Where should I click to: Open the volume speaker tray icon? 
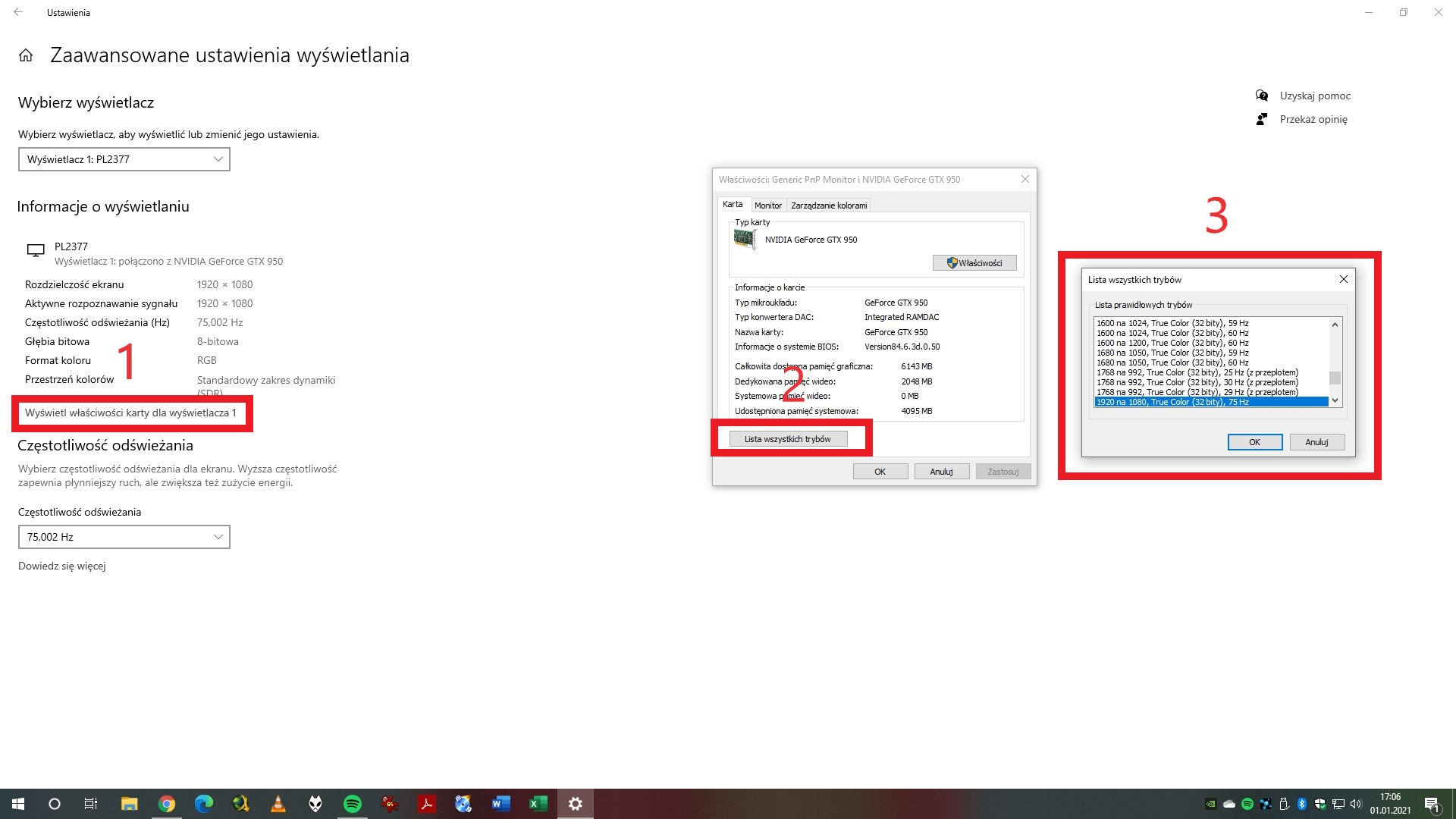[x=1356, y=804]
